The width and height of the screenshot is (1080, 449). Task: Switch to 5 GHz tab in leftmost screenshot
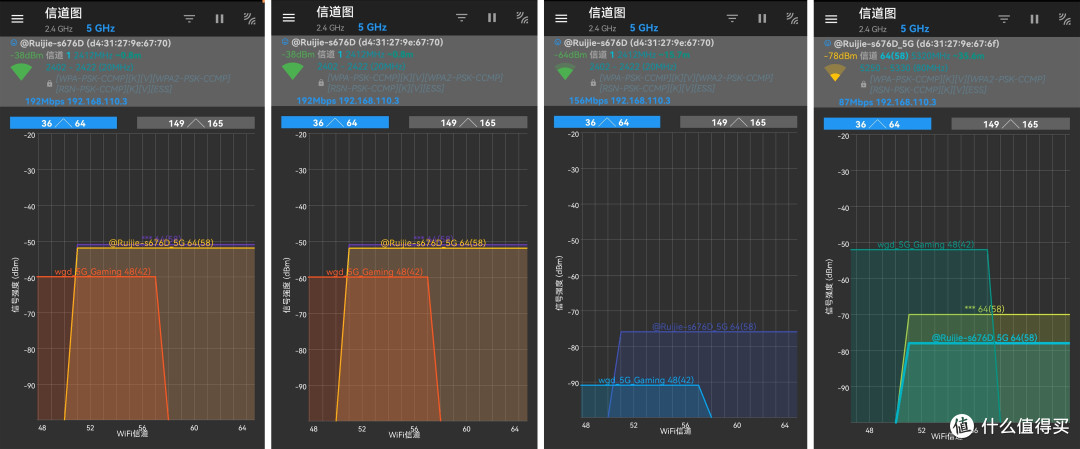101,28
